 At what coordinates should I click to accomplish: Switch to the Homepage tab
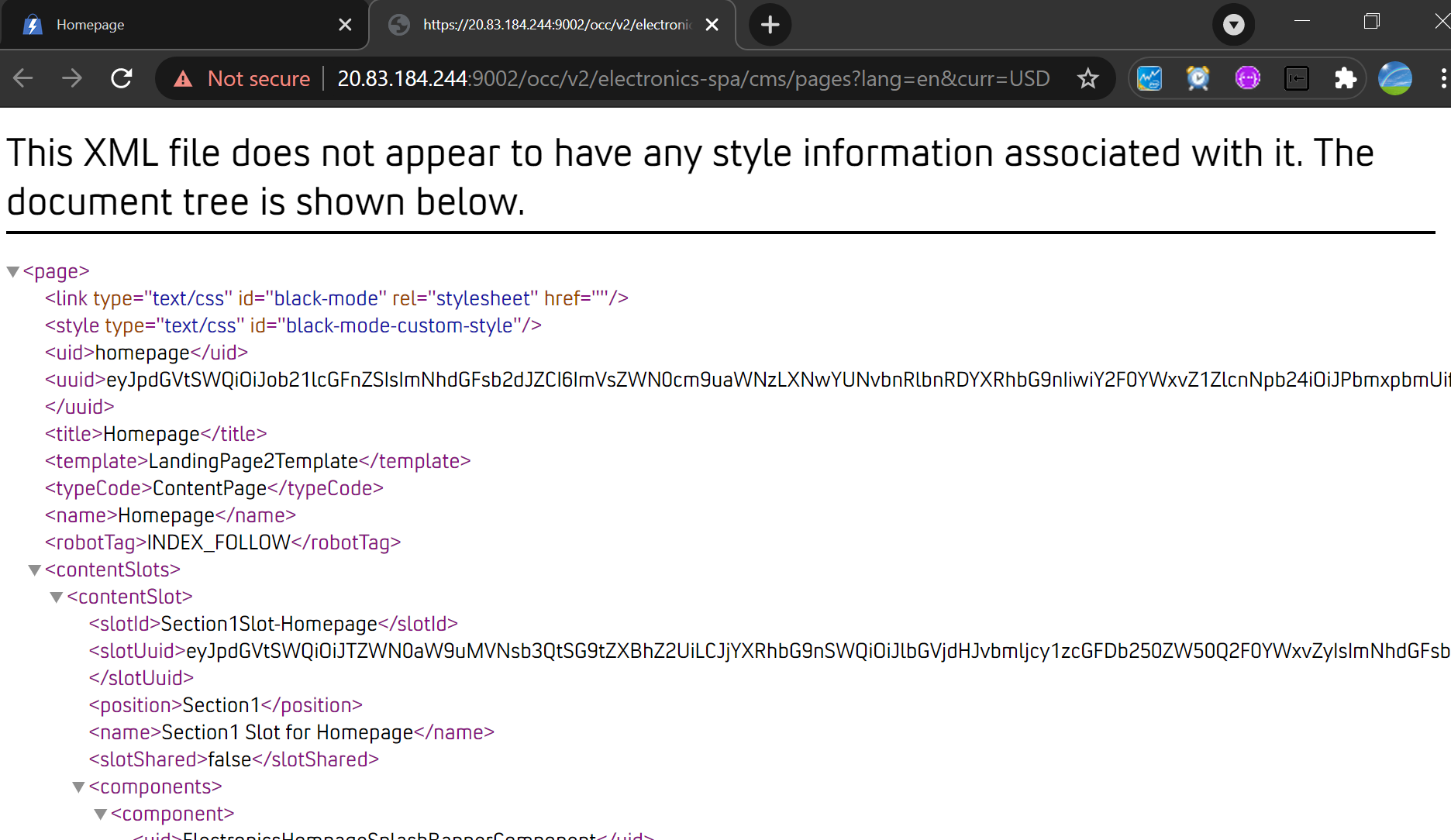coord(184,25)
